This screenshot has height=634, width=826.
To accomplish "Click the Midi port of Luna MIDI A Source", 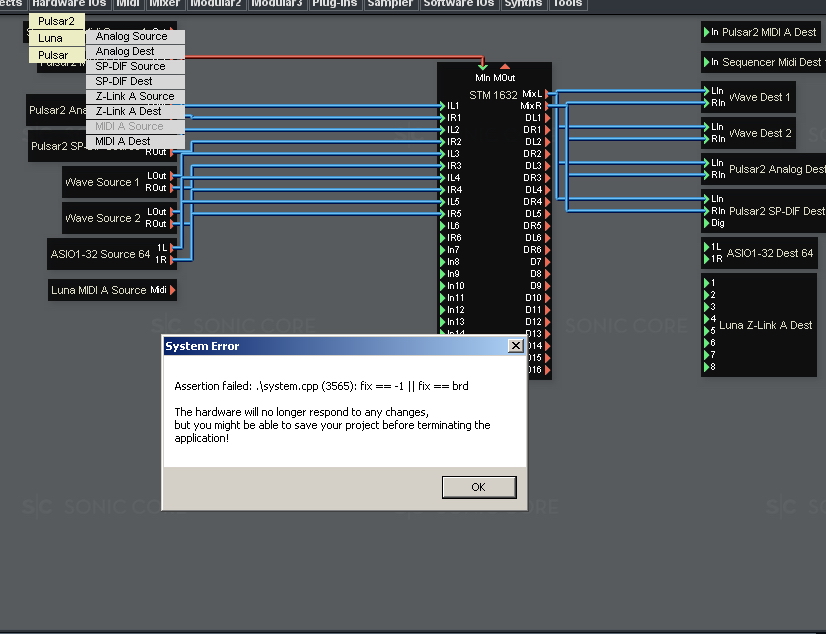I will coord(173,290).
